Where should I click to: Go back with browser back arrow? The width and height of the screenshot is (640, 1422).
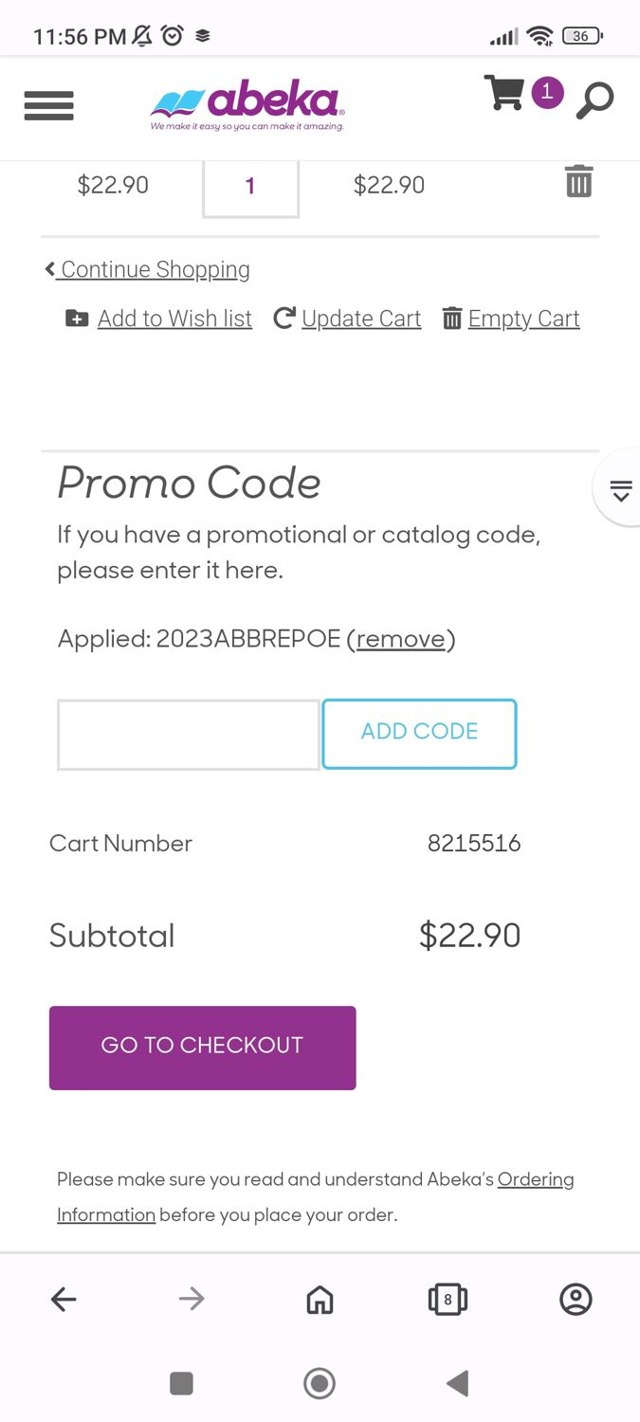coord(64,1299)
